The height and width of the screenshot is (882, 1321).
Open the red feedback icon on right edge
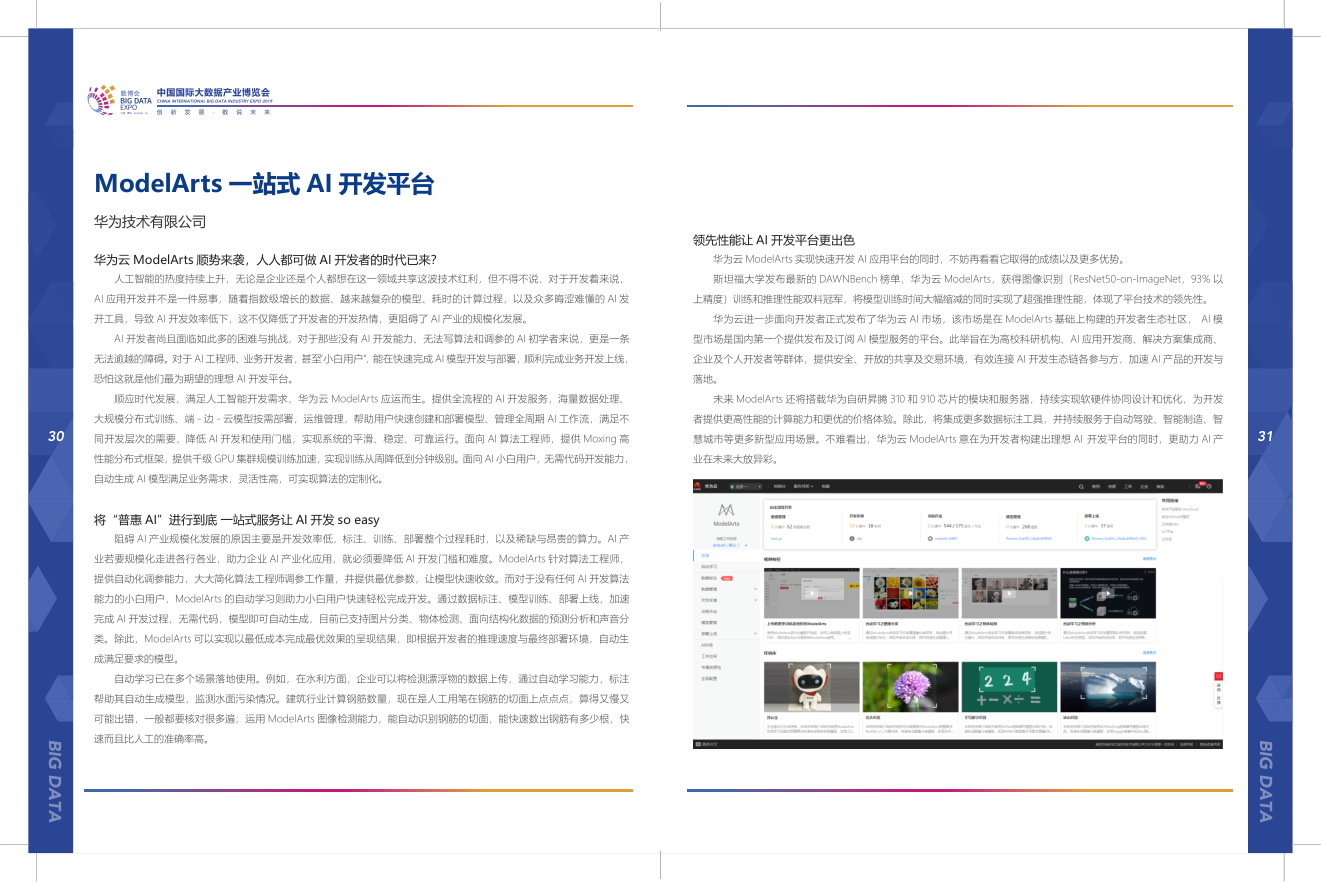[1218, 675]
